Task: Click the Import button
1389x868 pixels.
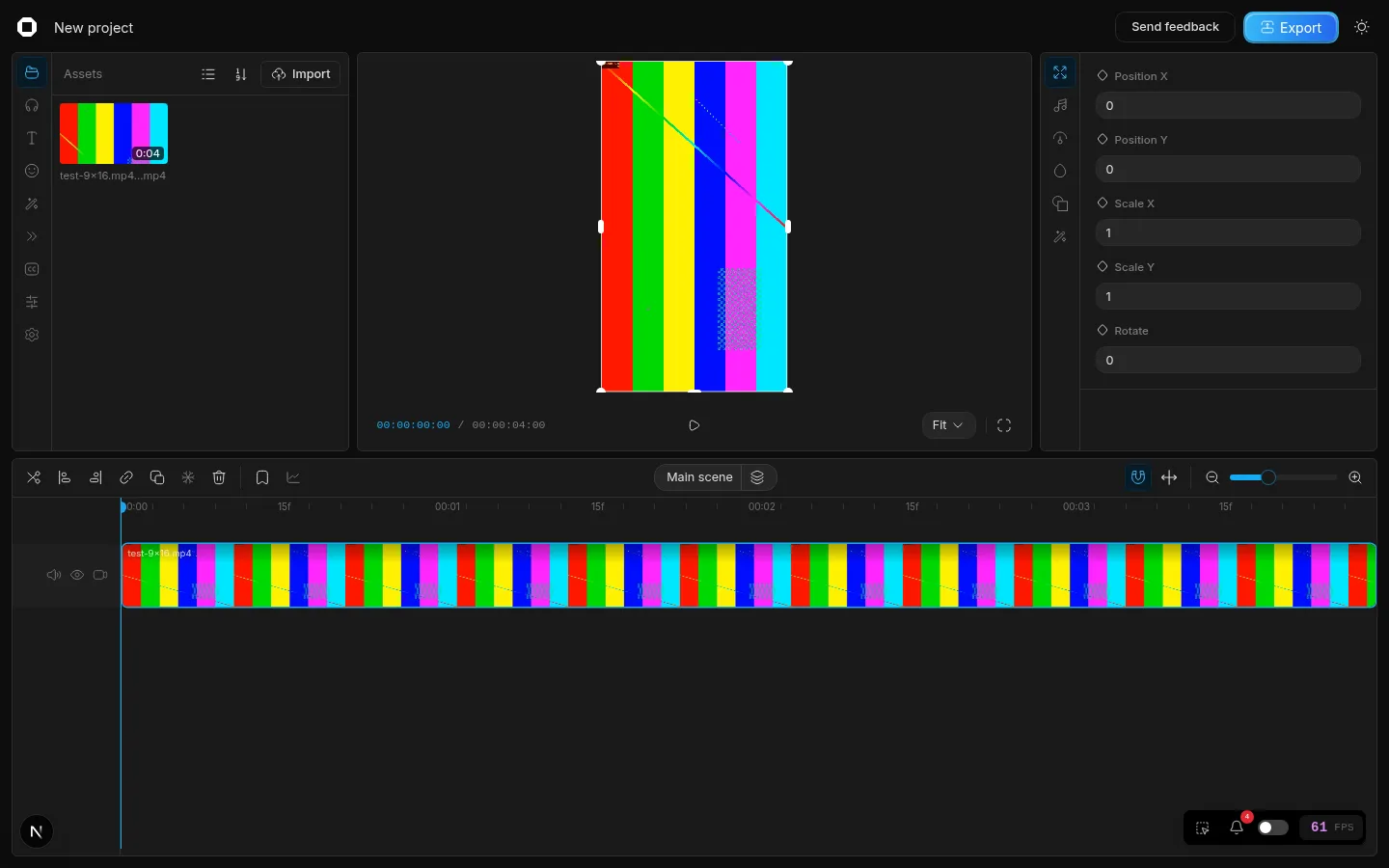Action: [x=301, y=74]
